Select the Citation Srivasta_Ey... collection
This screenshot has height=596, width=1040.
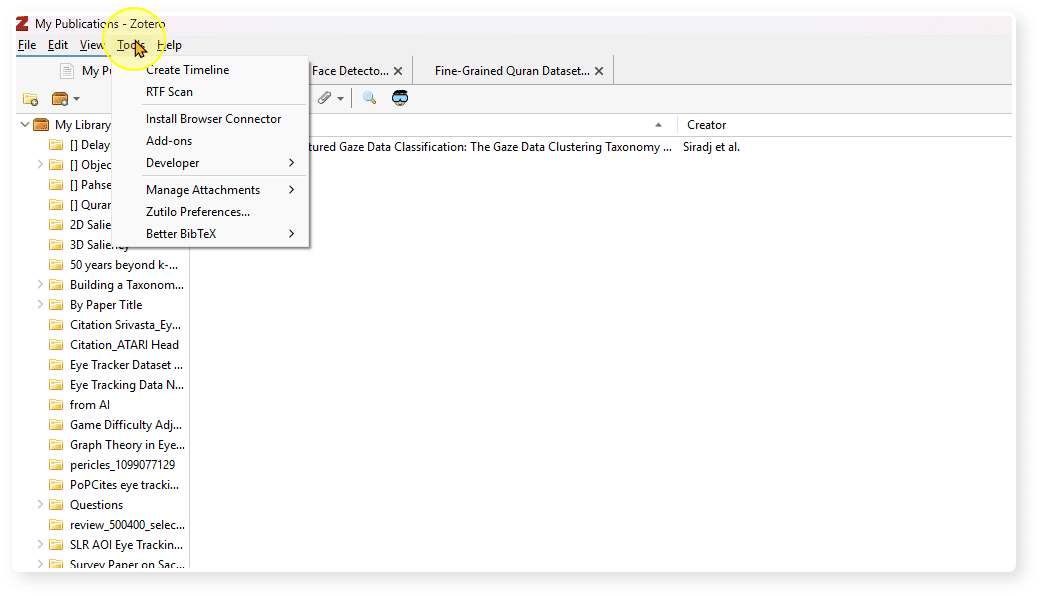point(125,325)
